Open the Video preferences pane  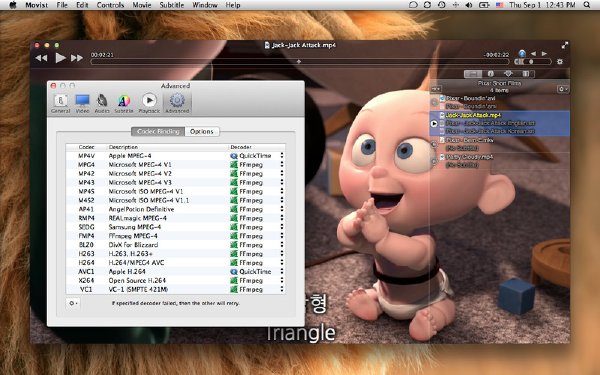coord(82,103)
